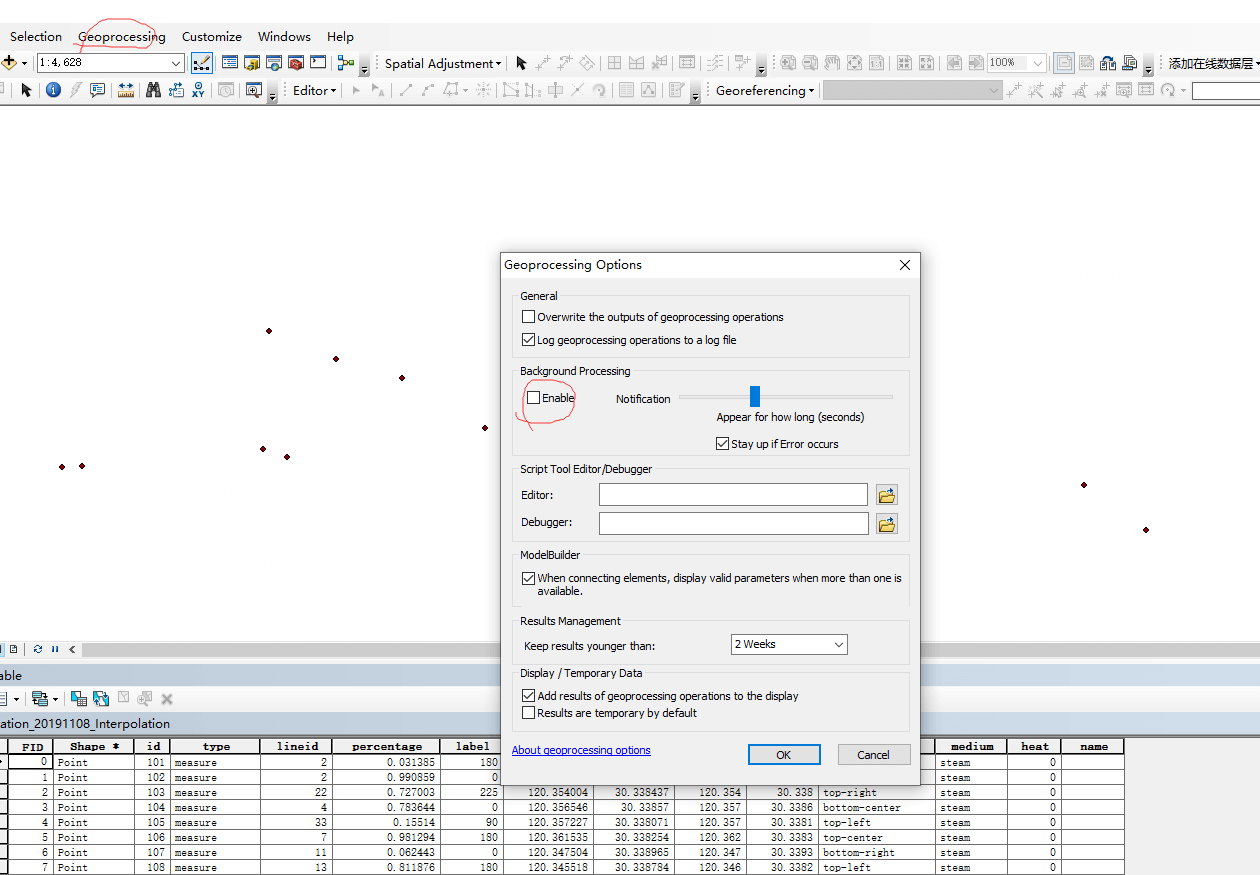Open the Customize menu
This screenshot has width=1260, height=875.
point(211,37)
